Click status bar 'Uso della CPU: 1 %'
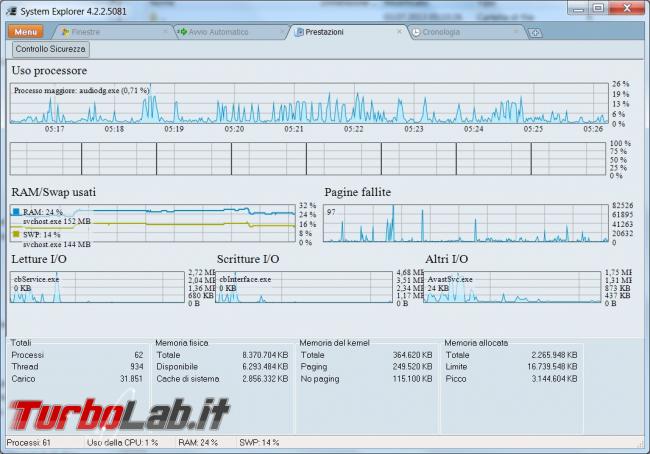 tap(122, 443)
